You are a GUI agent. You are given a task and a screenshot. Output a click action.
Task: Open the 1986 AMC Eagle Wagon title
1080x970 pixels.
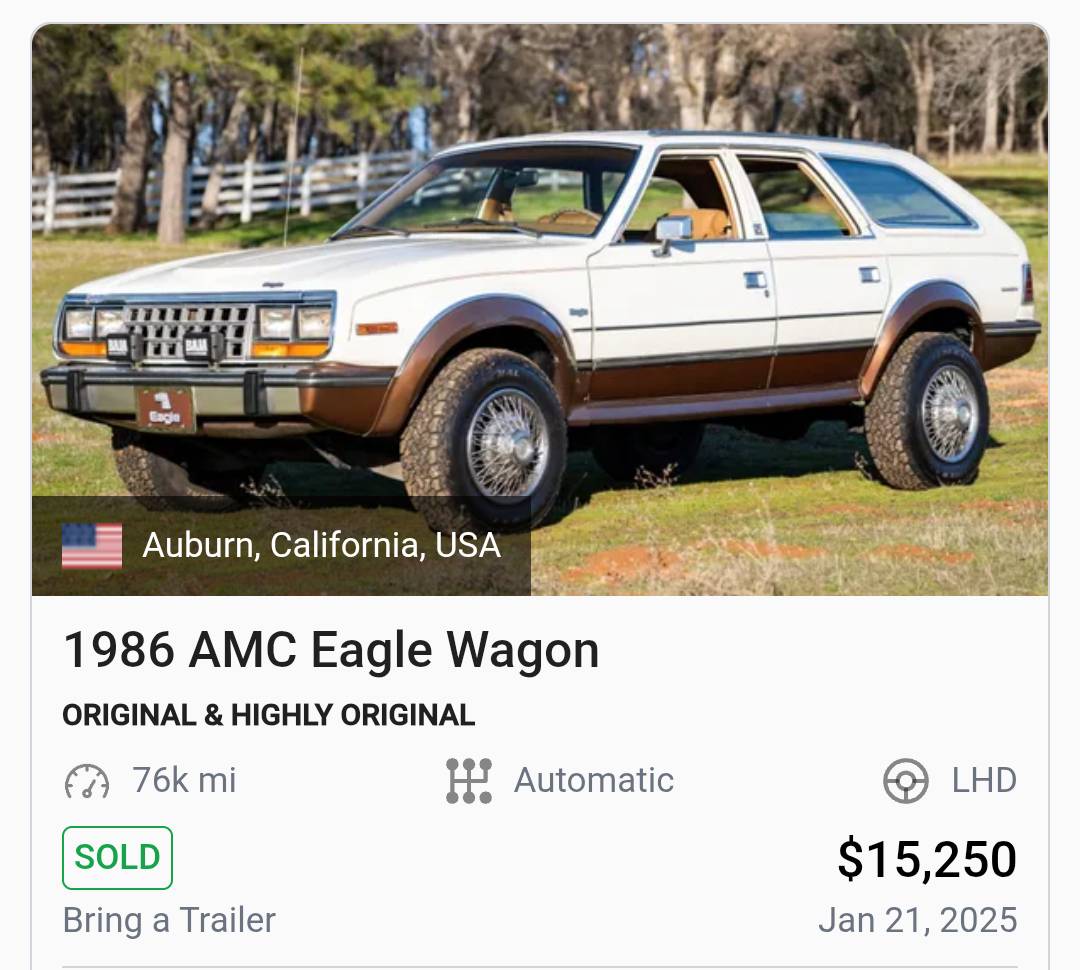tap(331, 650)
